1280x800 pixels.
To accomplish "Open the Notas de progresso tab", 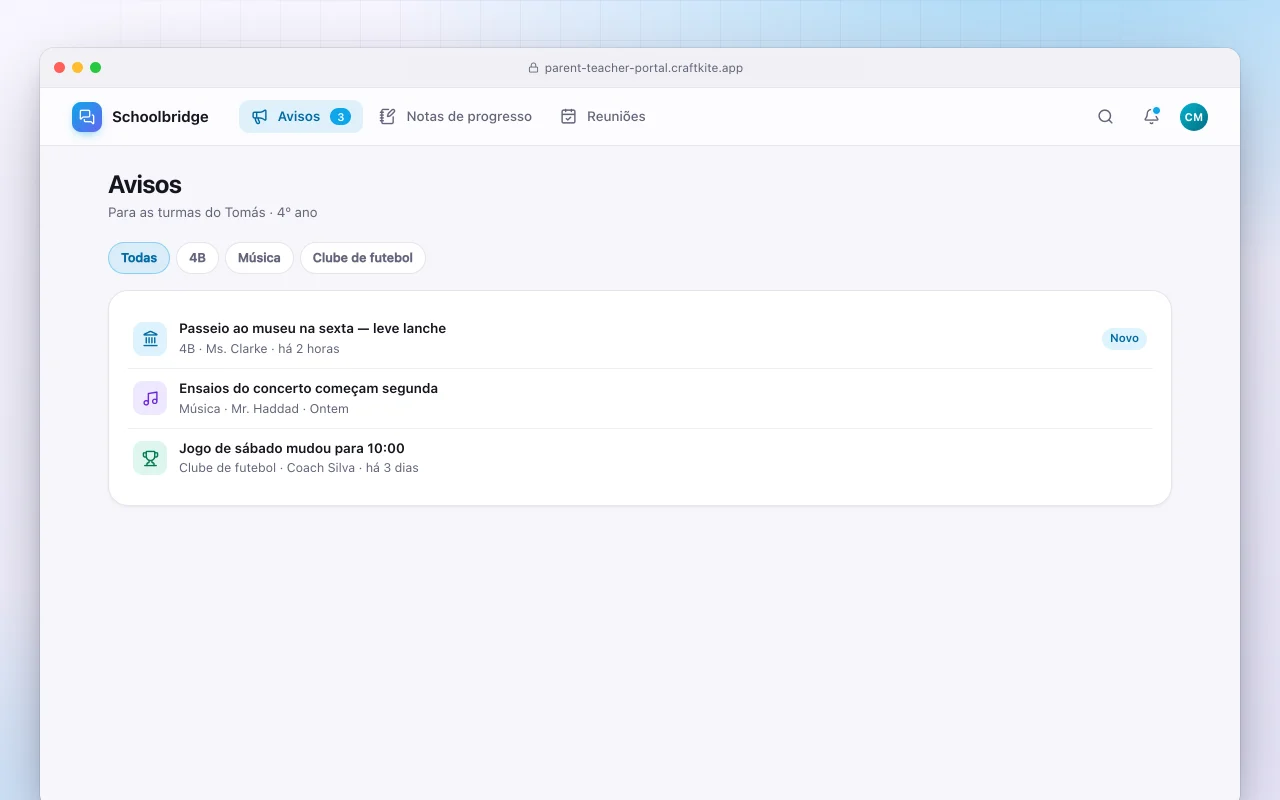I will [456, 117].
